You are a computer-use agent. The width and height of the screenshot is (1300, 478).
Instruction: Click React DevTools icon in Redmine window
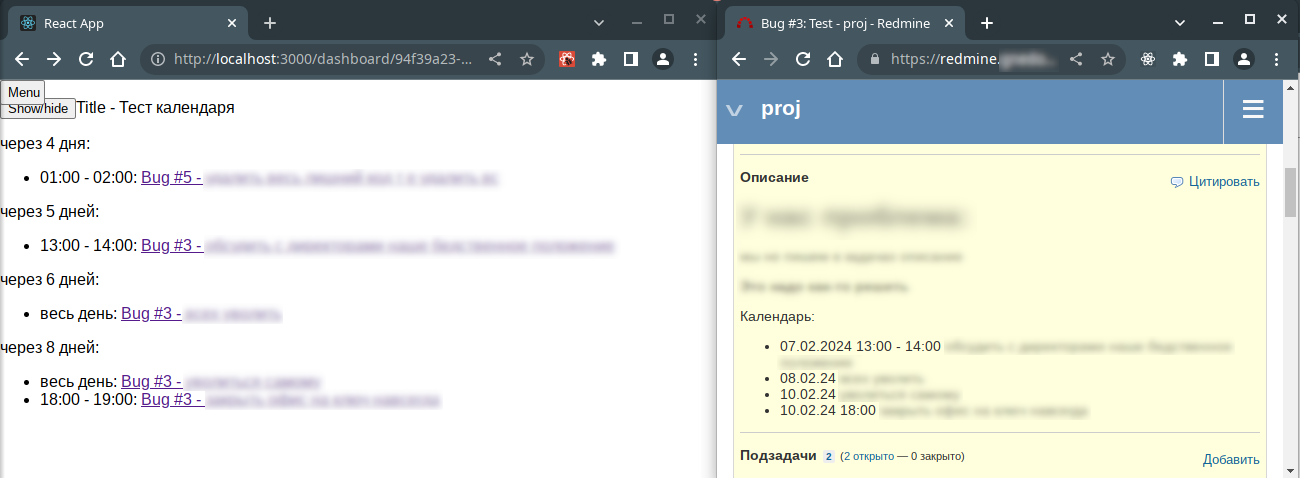click(1148, 59)
